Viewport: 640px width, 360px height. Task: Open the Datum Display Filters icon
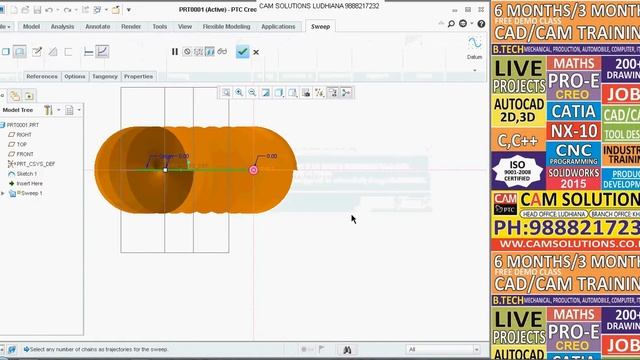click(x=319, y=93)
